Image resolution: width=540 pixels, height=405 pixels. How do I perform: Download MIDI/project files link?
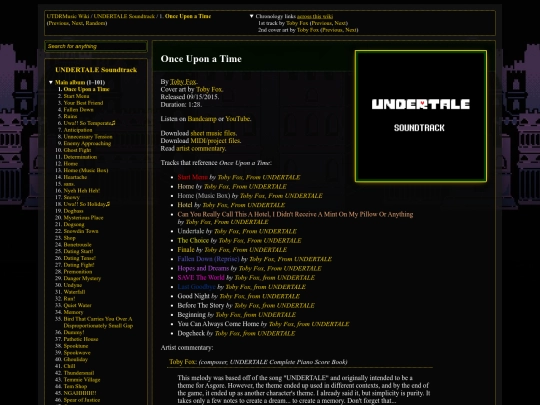[x=215, y=141]
